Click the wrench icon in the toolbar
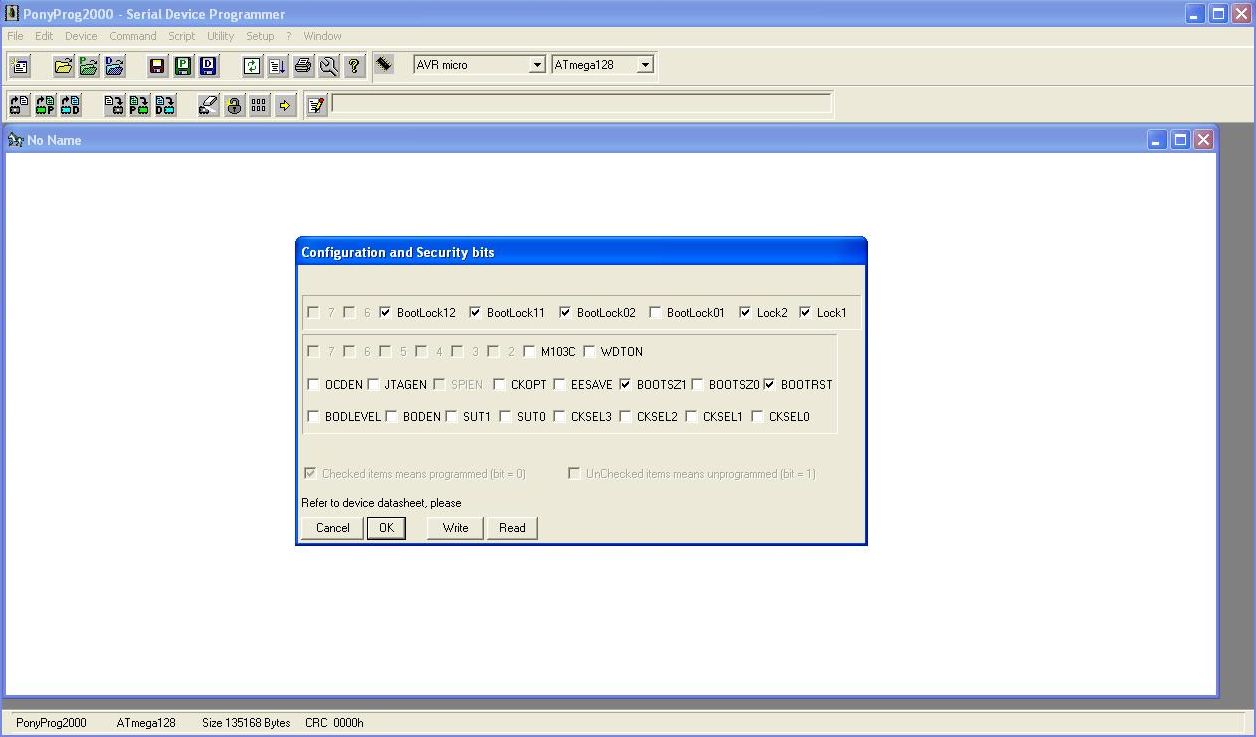This screenshot has width=1256, height=737. click(x=329, y=66)
